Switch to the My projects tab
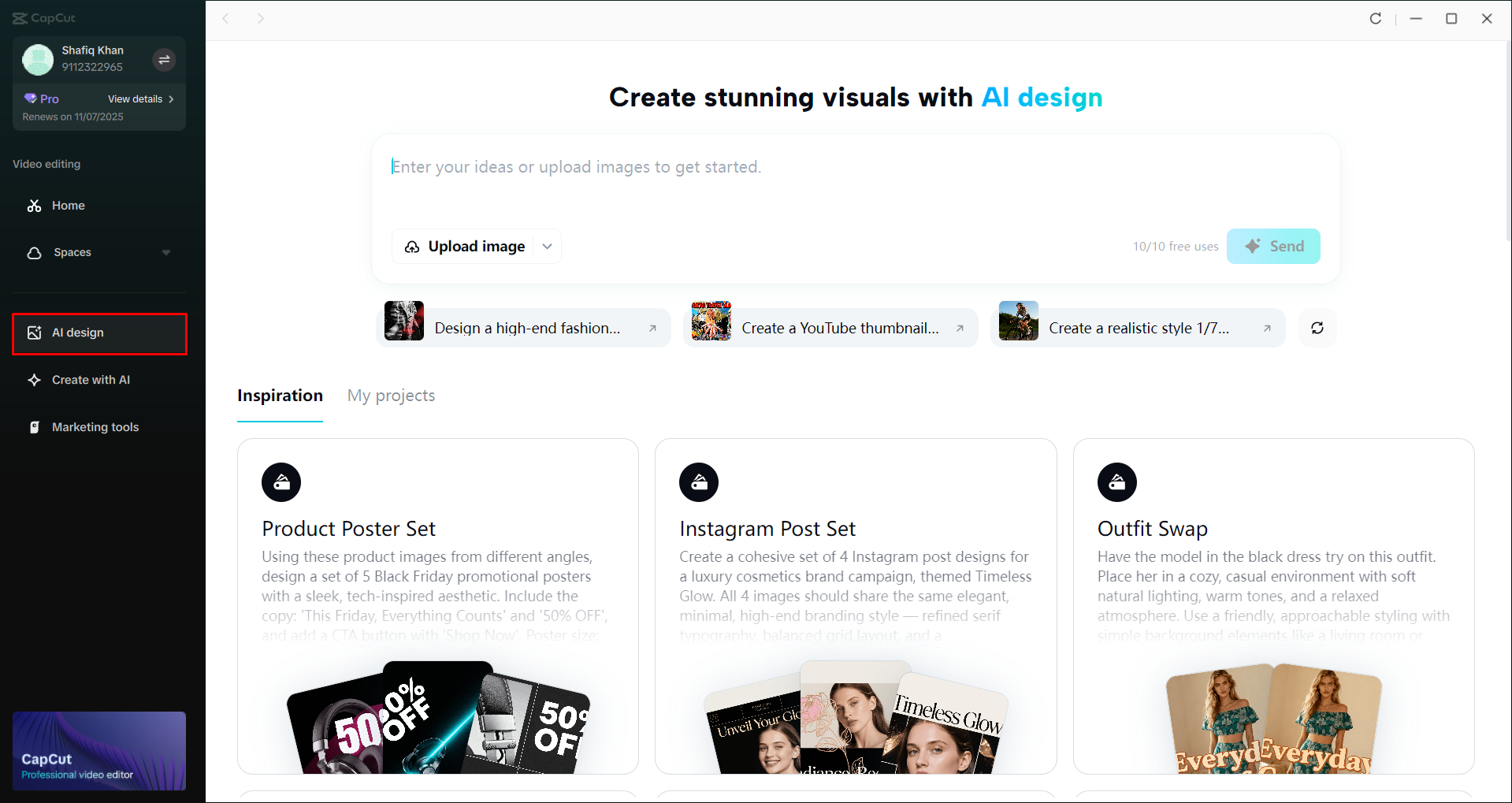The width and height of the screenshot is (1512, 803). [x=390, y=396]
